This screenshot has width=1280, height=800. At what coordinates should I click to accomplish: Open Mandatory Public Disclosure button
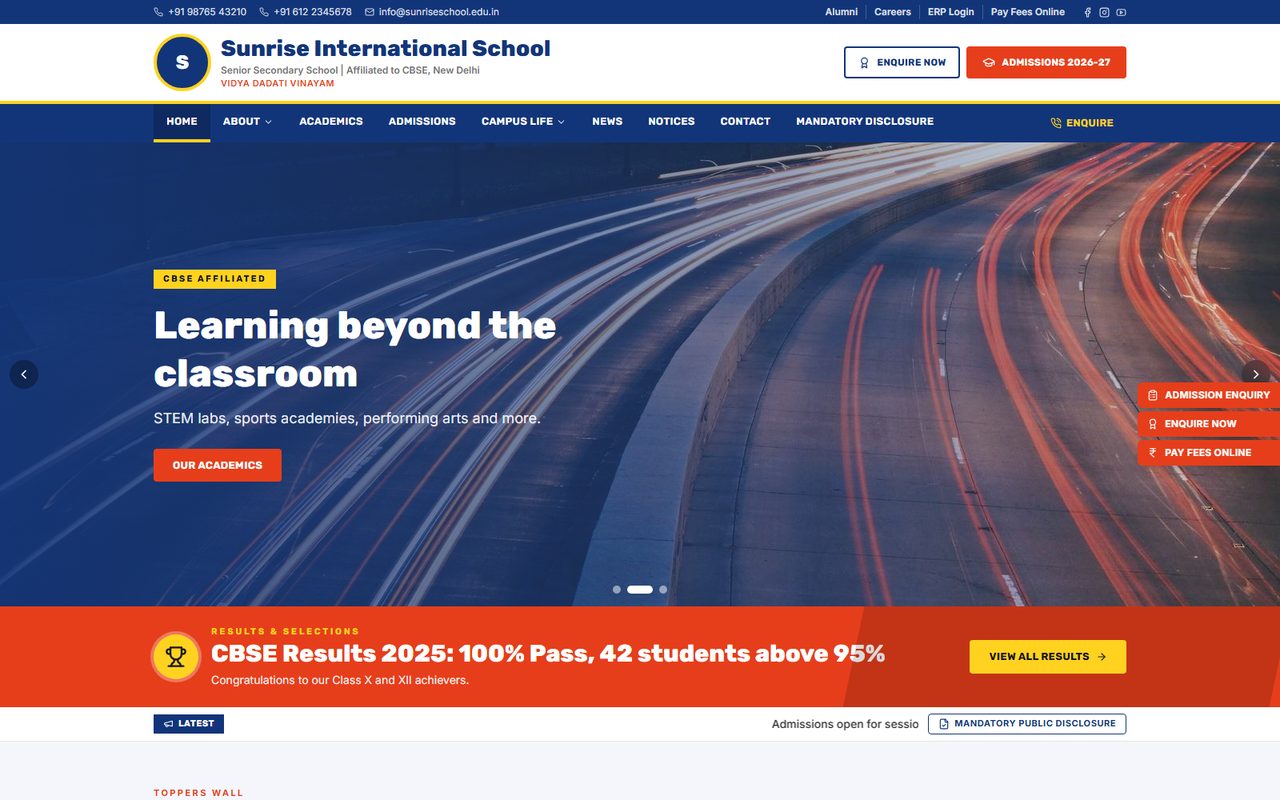coord(1027,724)
